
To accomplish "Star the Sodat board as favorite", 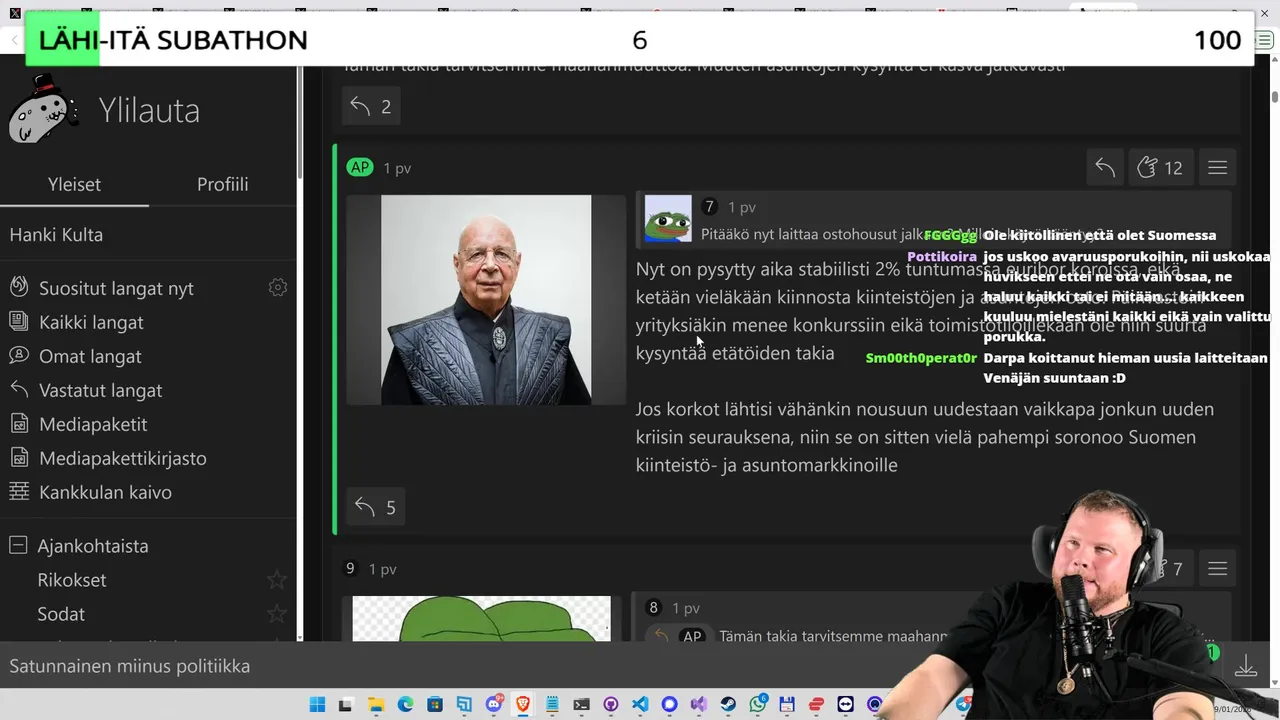I will tap(277, 614).
